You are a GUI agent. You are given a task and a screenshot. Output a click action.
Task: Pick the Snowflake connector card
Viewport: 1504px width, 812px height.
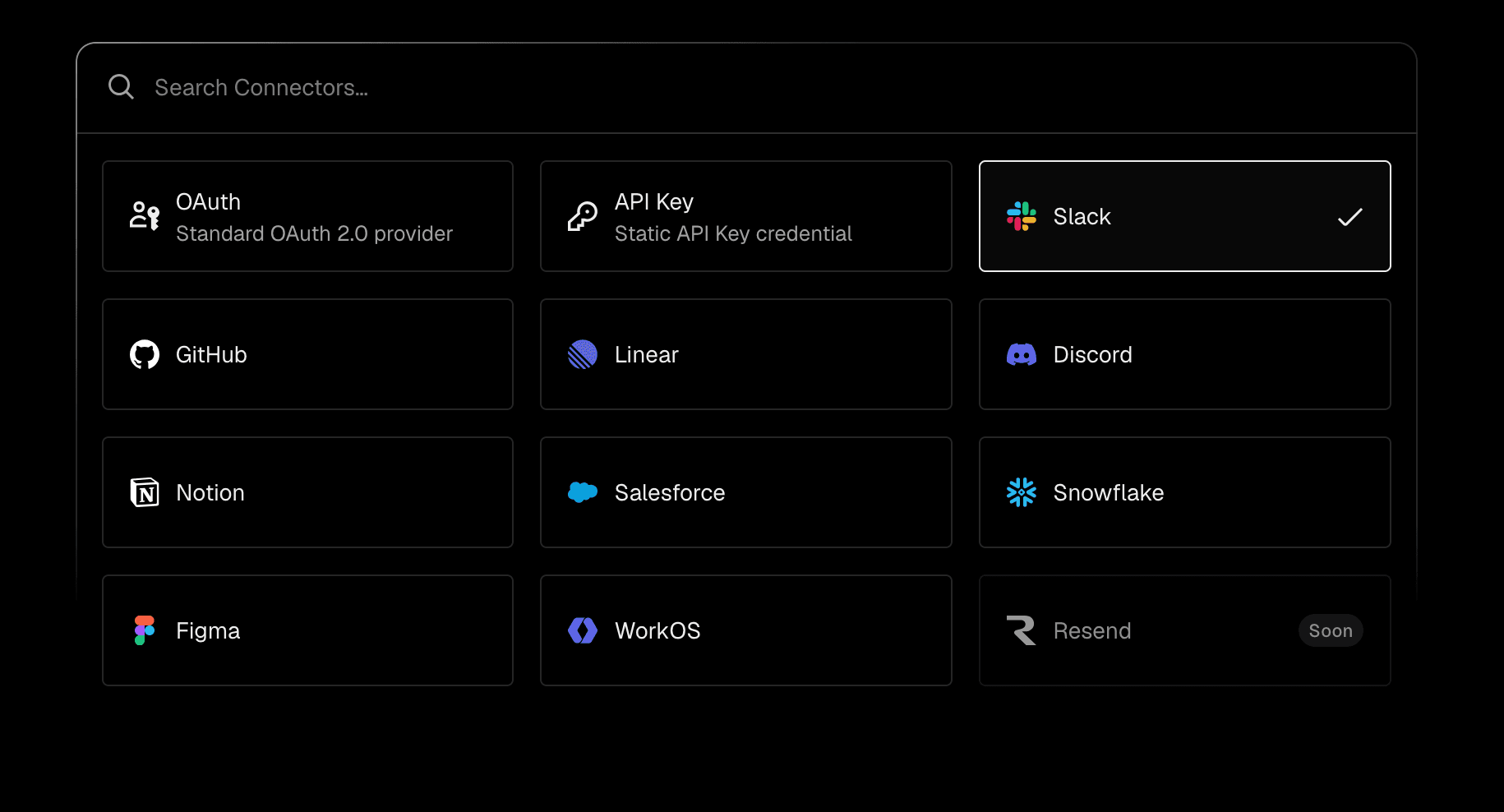tap(1185, 492)
